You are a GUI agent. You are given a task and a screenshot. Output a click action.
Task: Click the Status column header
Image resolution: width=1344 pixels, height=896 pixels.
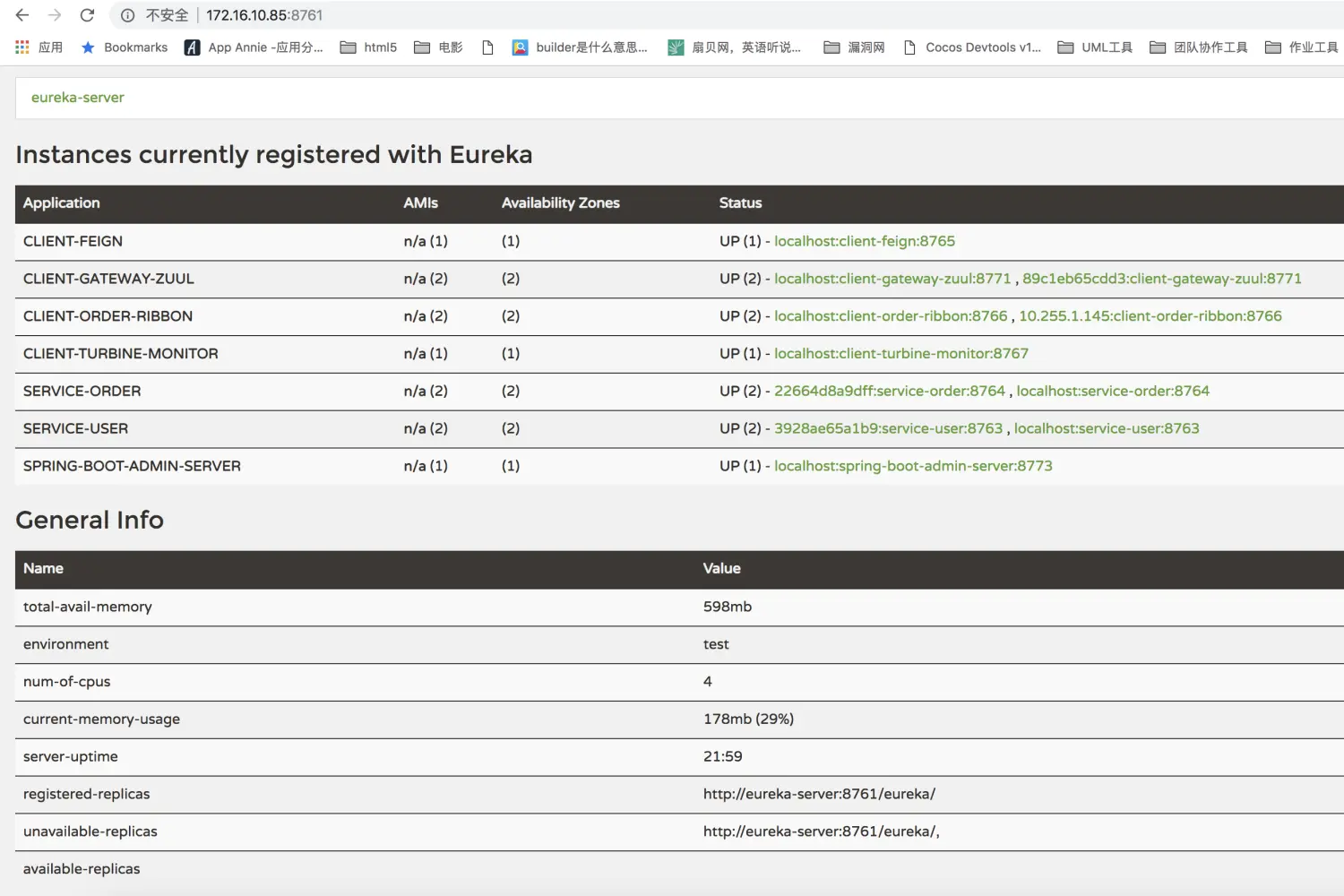coord(741,203)
